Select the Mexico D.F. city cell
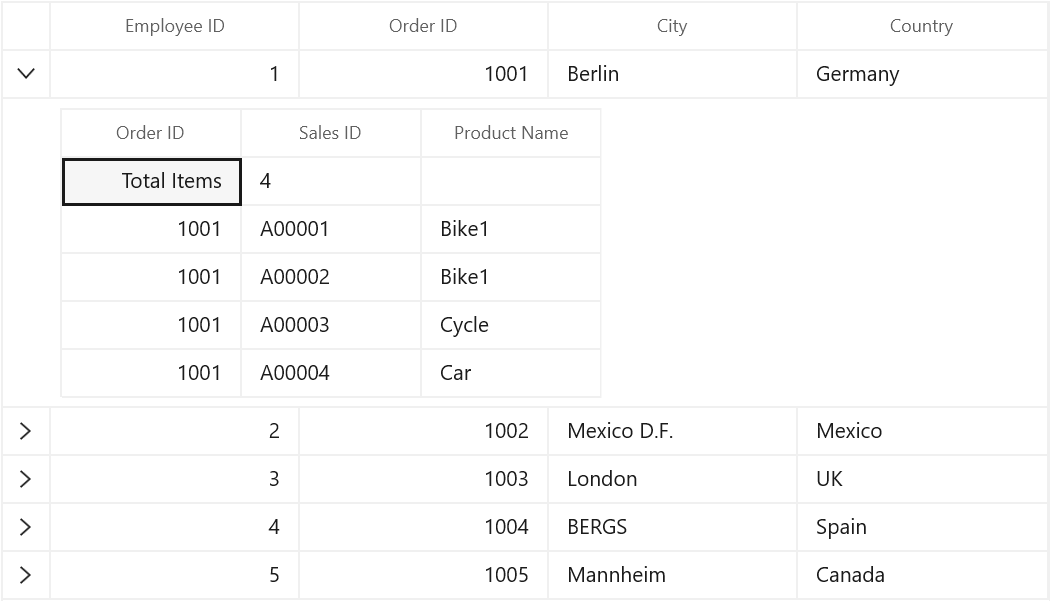The image size is (1050, 601). [x=672, y=431]
